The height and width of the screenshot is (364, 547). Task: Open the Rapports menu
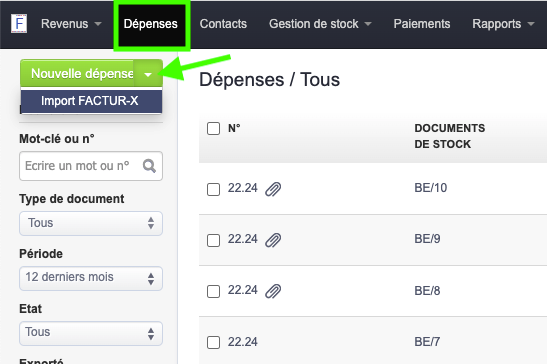point(503,24)
